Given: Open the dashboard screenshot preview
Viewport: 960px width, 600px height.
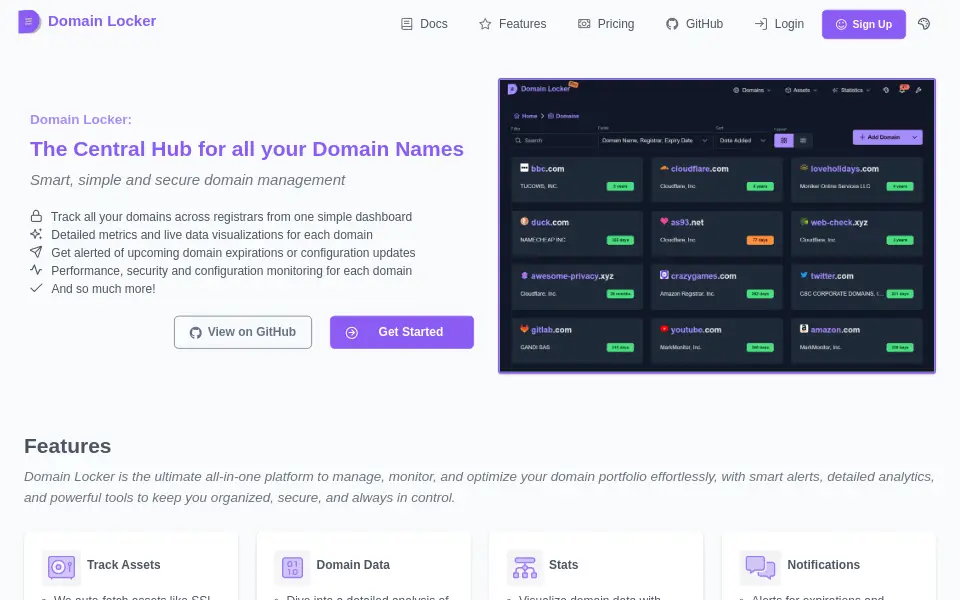Looking at the screenshot, I should tap(717, 226).
